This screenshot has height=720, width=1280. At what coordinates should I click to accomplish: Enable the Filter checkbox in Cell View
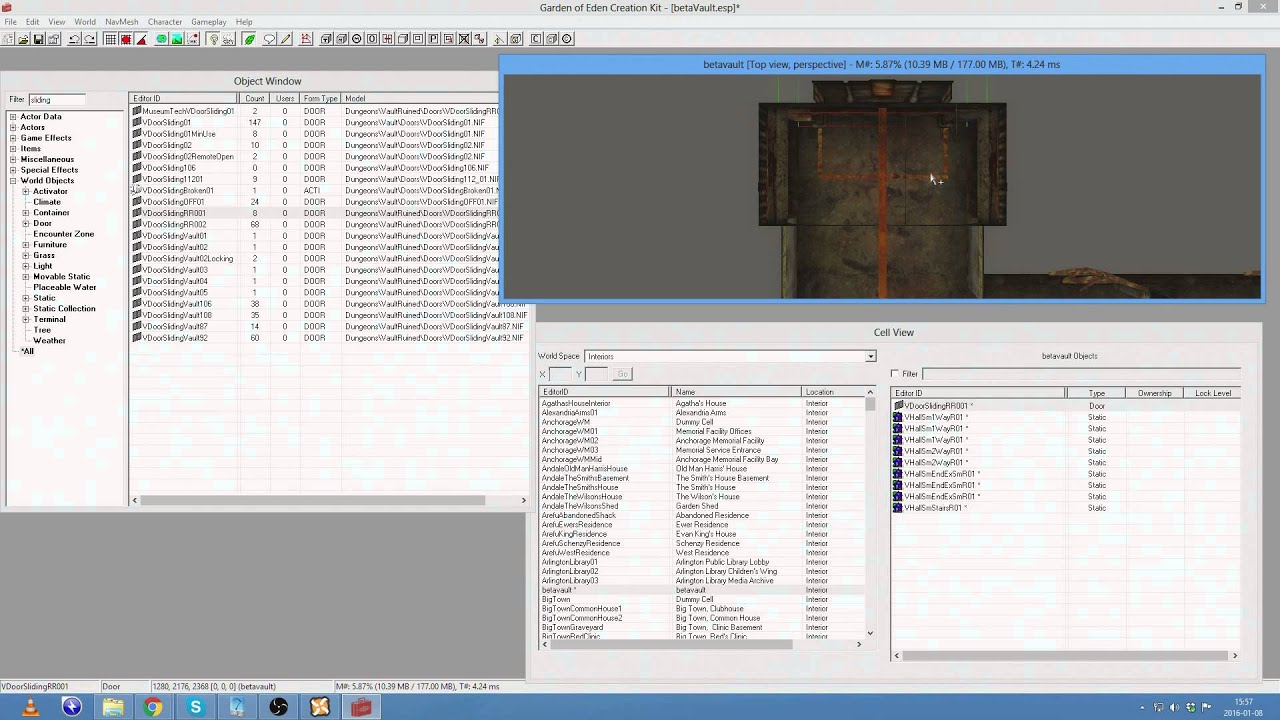point(895,374)
